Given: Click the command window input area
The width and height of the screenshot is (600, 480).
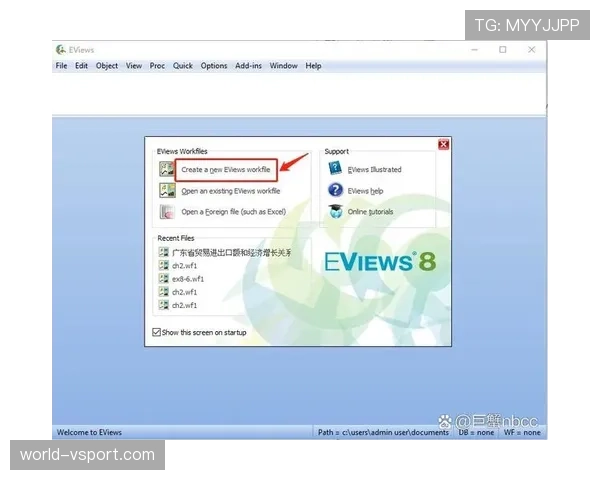Looking at the screenshot, I should [x=299, y=94].
